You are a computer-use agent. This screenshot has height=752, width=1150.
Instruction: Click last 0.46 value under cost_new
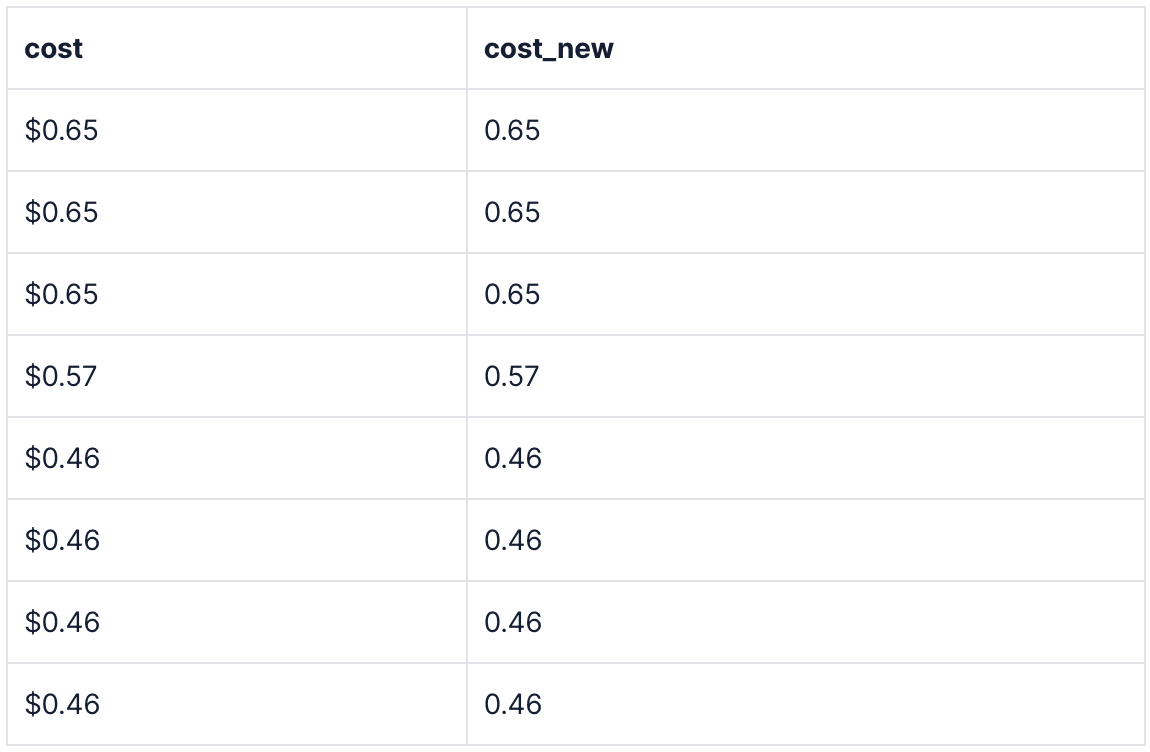[512, 705]
